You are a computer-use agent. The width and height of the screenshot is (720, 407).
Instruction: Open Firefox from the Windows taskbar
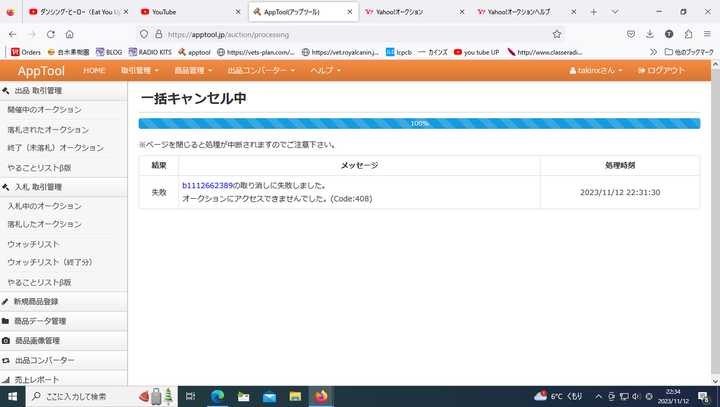pyautogui.click(x=320, y=396)
